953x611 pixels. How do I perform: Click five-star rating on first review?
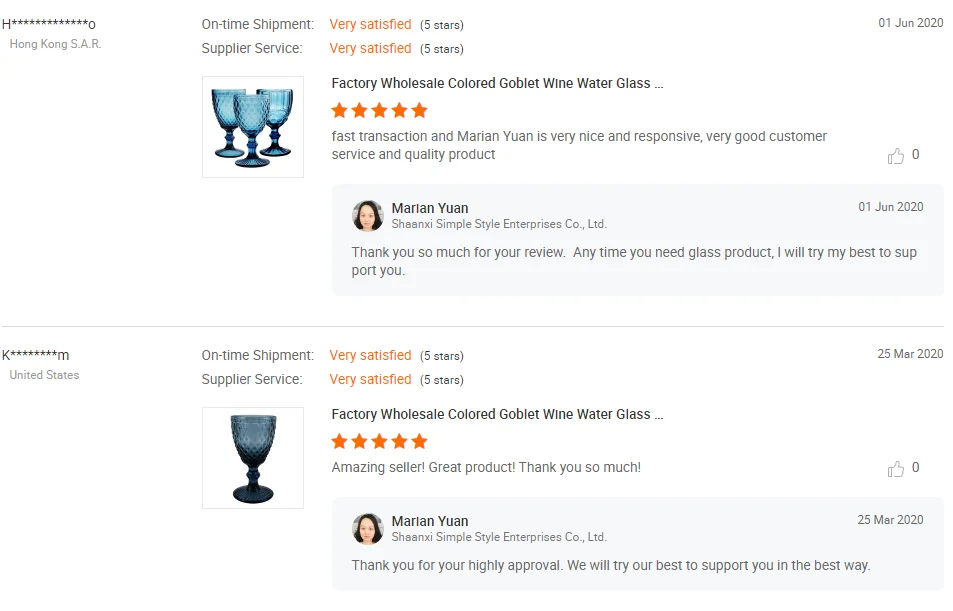[380, 110]
